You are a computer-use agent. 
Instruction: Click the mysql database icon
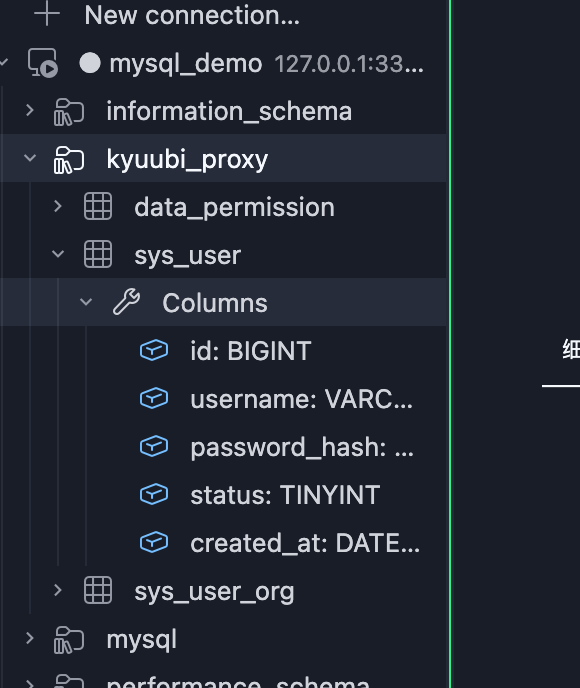coord(69,640)
